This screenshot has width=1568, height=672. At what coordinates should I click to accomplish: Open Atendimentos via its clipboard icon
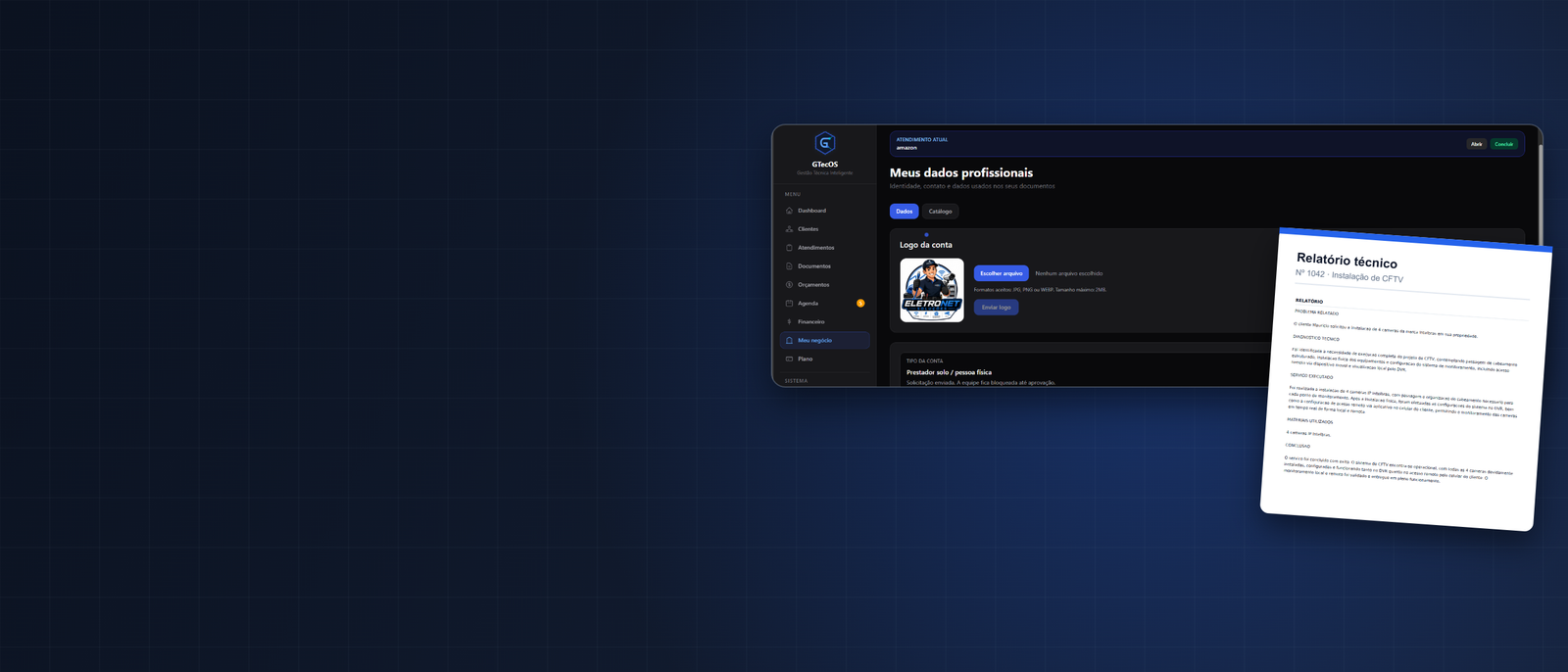coord(790,248)
